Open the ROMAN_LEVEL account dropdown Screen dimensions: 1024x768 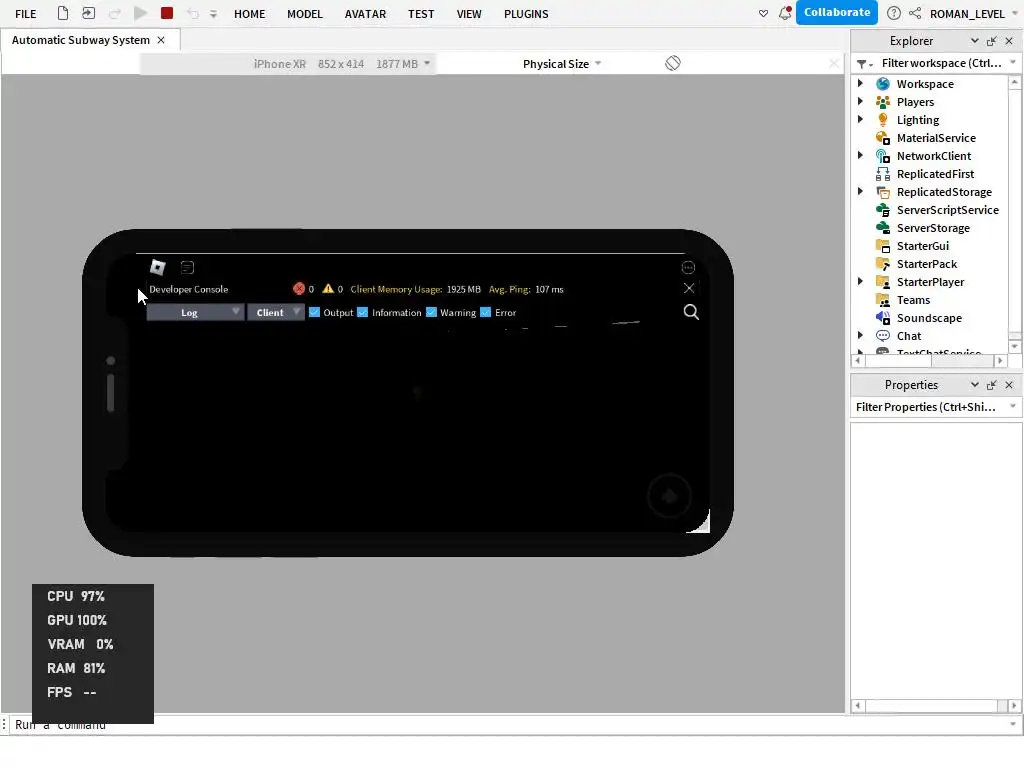pos(1014,13)
